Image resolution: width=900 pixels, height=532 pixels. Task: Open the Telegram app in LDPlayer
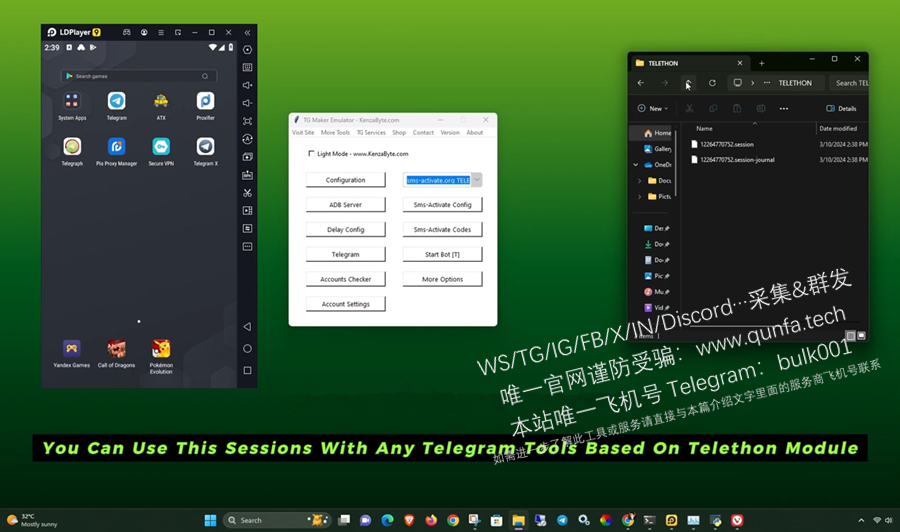coord(117,102)
